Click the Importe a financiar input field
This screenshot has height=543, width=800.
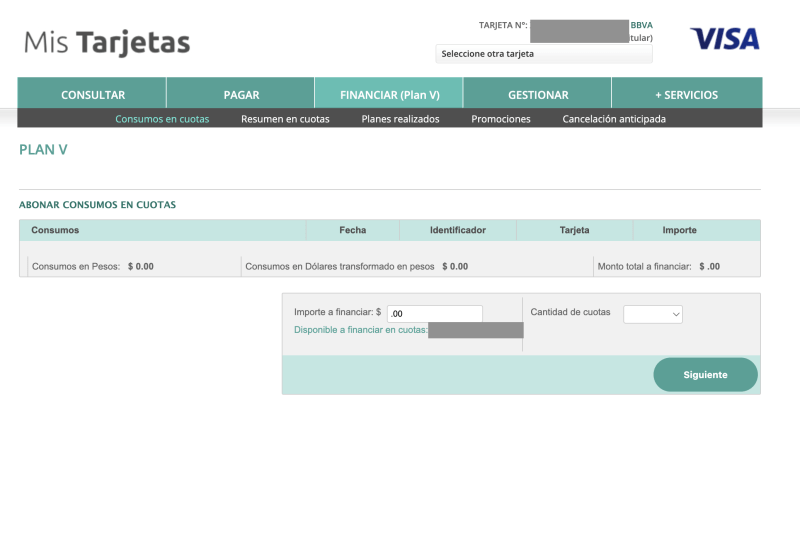click(x=435, y=314)
